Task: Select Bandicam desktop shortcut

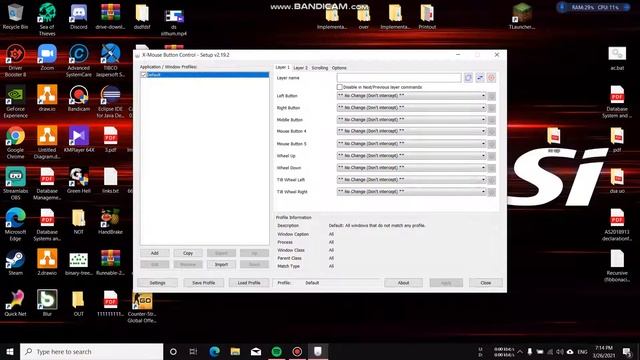Action: click(x=78, y=98)
